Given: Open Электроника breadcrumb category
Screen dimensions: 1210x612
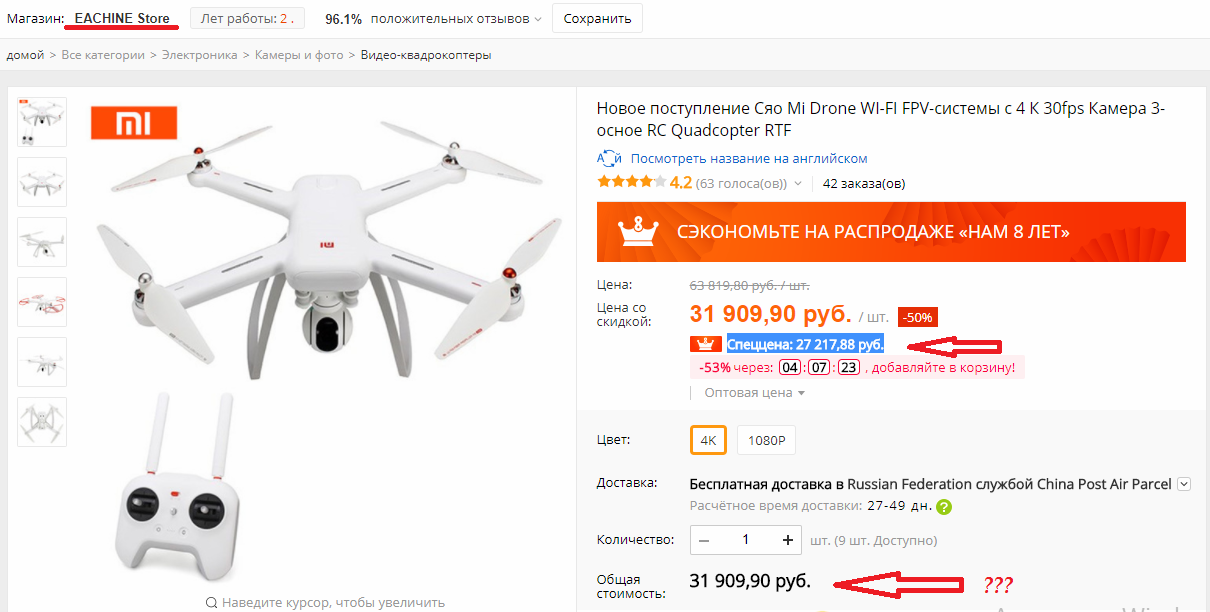Looking at the screenshot, I should pos(200,55).
